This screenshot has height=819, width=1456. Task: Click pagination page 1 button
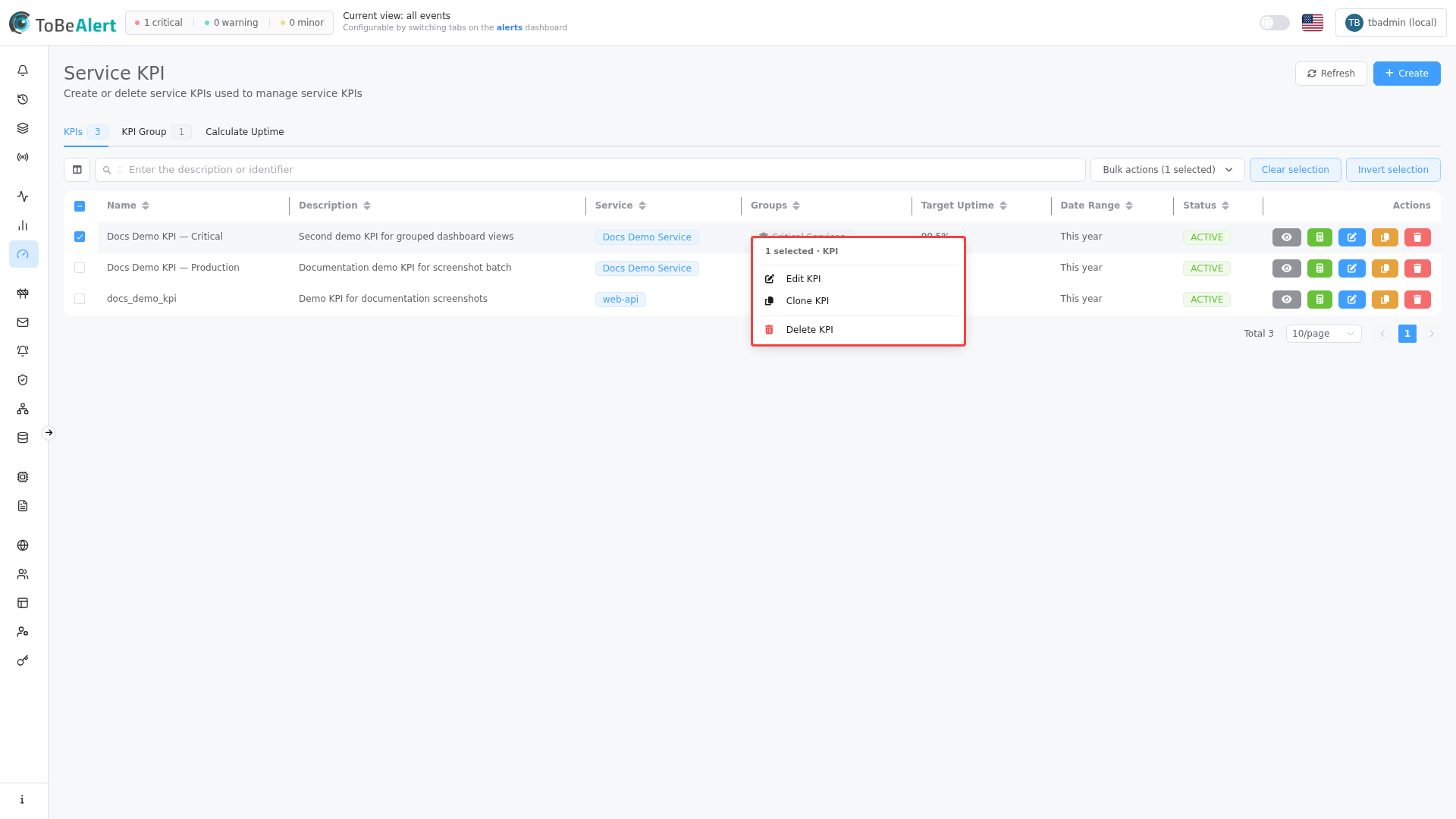click(1407, 334)
